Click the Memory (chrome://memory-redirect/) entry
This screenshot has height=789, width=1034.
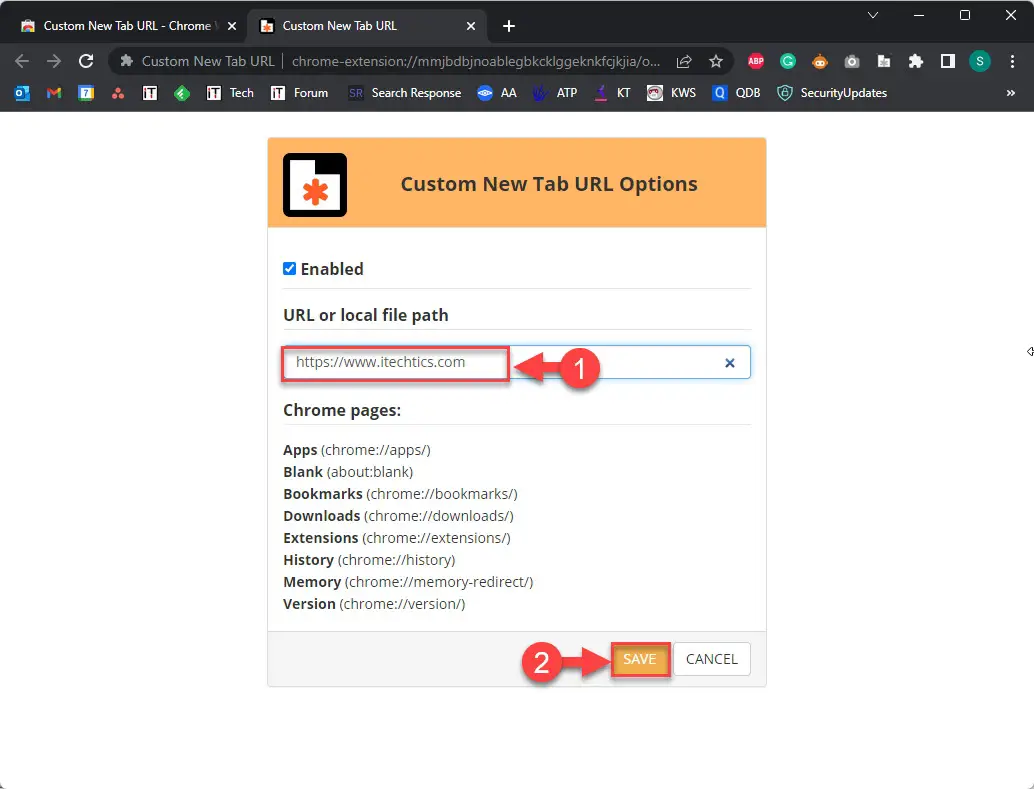click(x=408, y=583)
